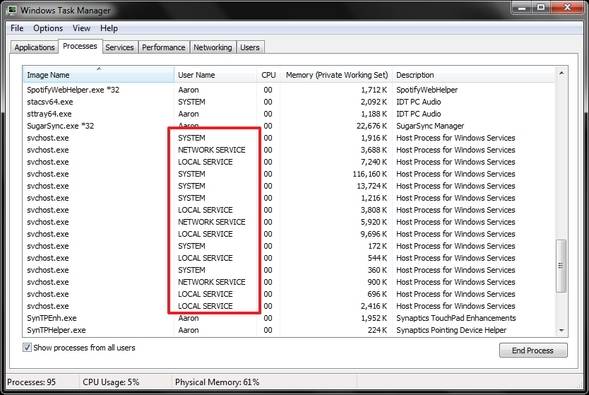This screenshot has width=589, height=395.
Task: Click the scrollbar up arrow
Action: click(x=562, y=73)
